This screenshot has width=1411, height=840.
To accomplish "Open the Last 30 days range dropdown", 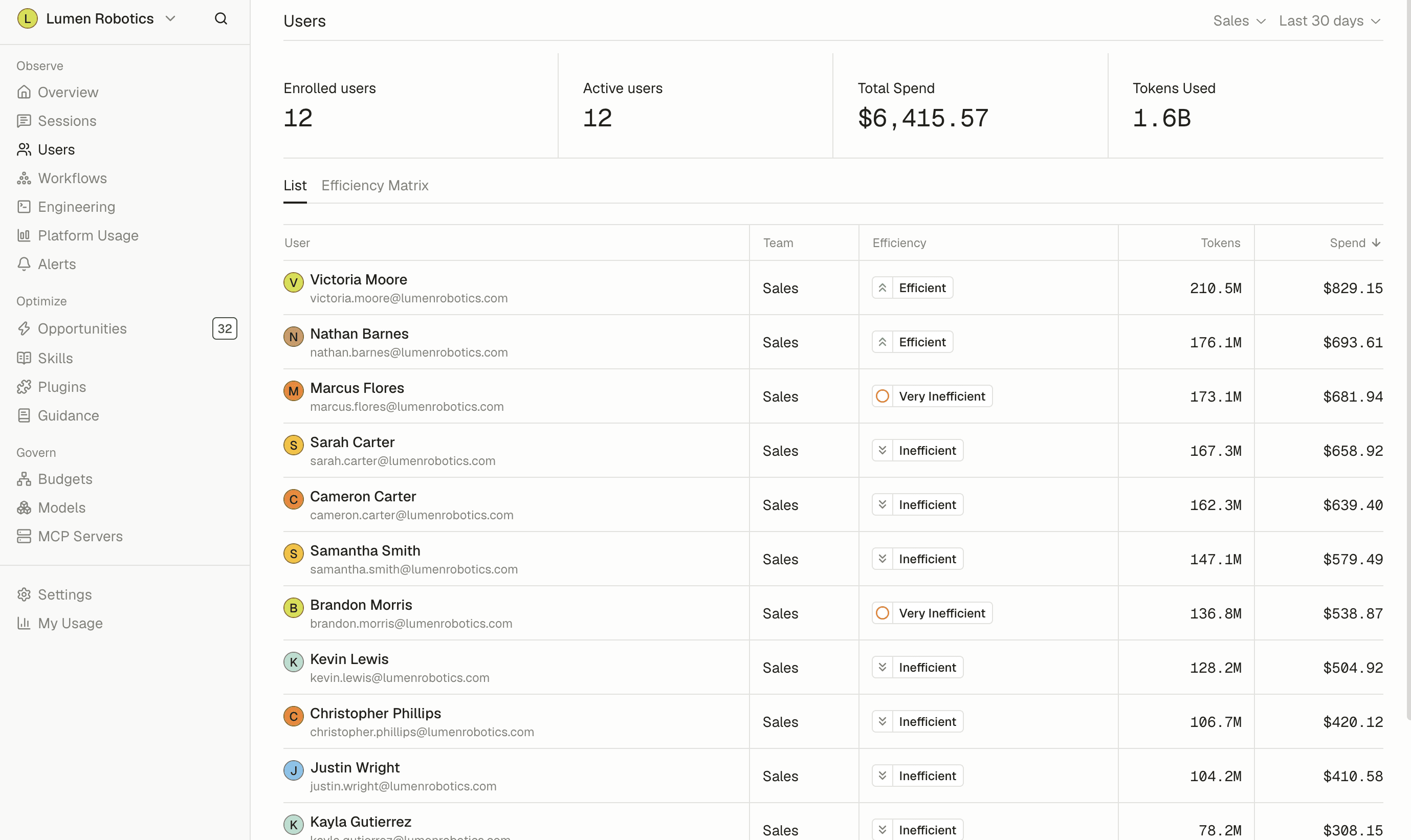I will (1330, 21).
